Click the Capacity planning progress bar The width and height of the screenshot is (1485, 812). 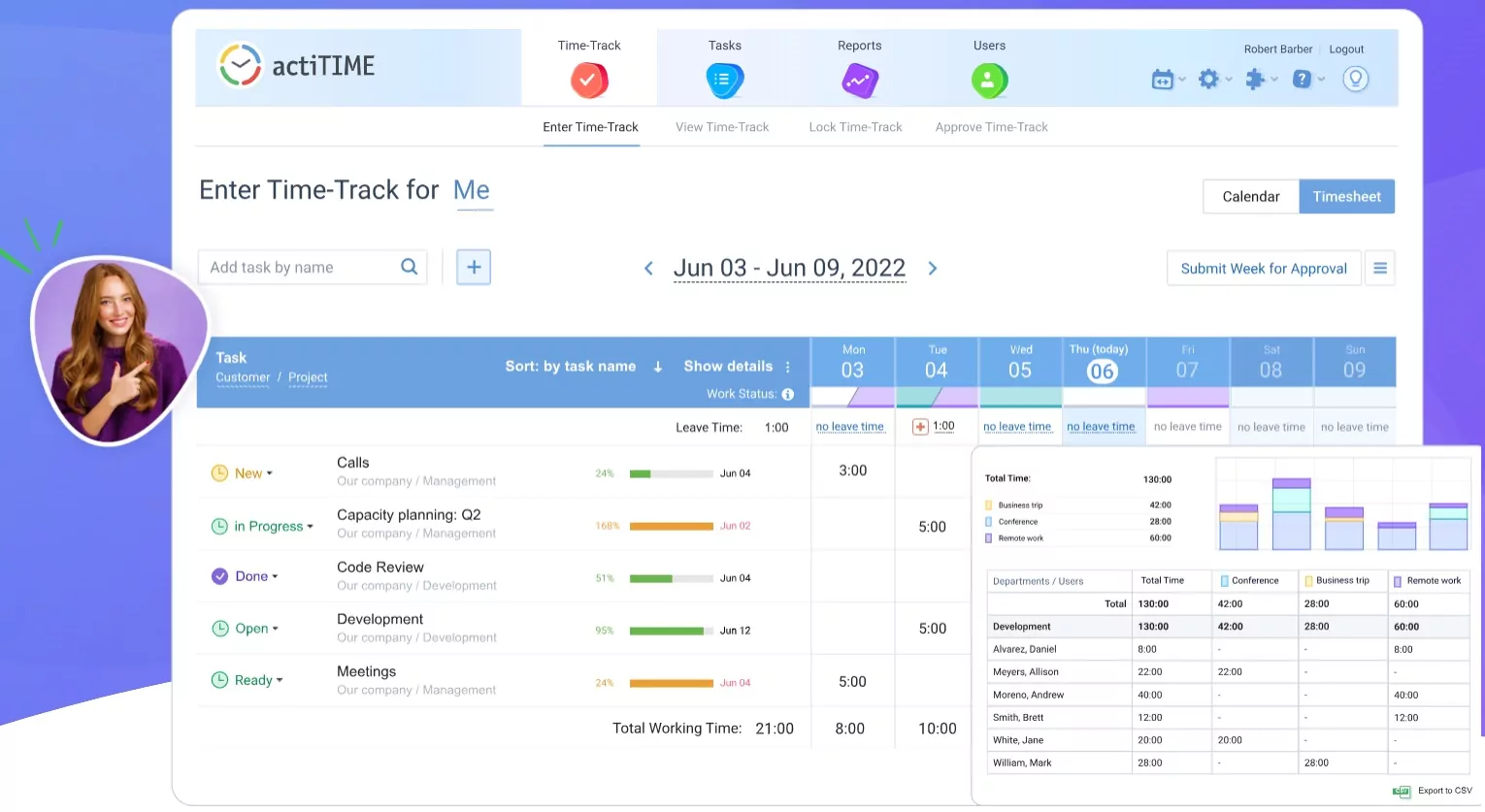click(x=672, y=527)
